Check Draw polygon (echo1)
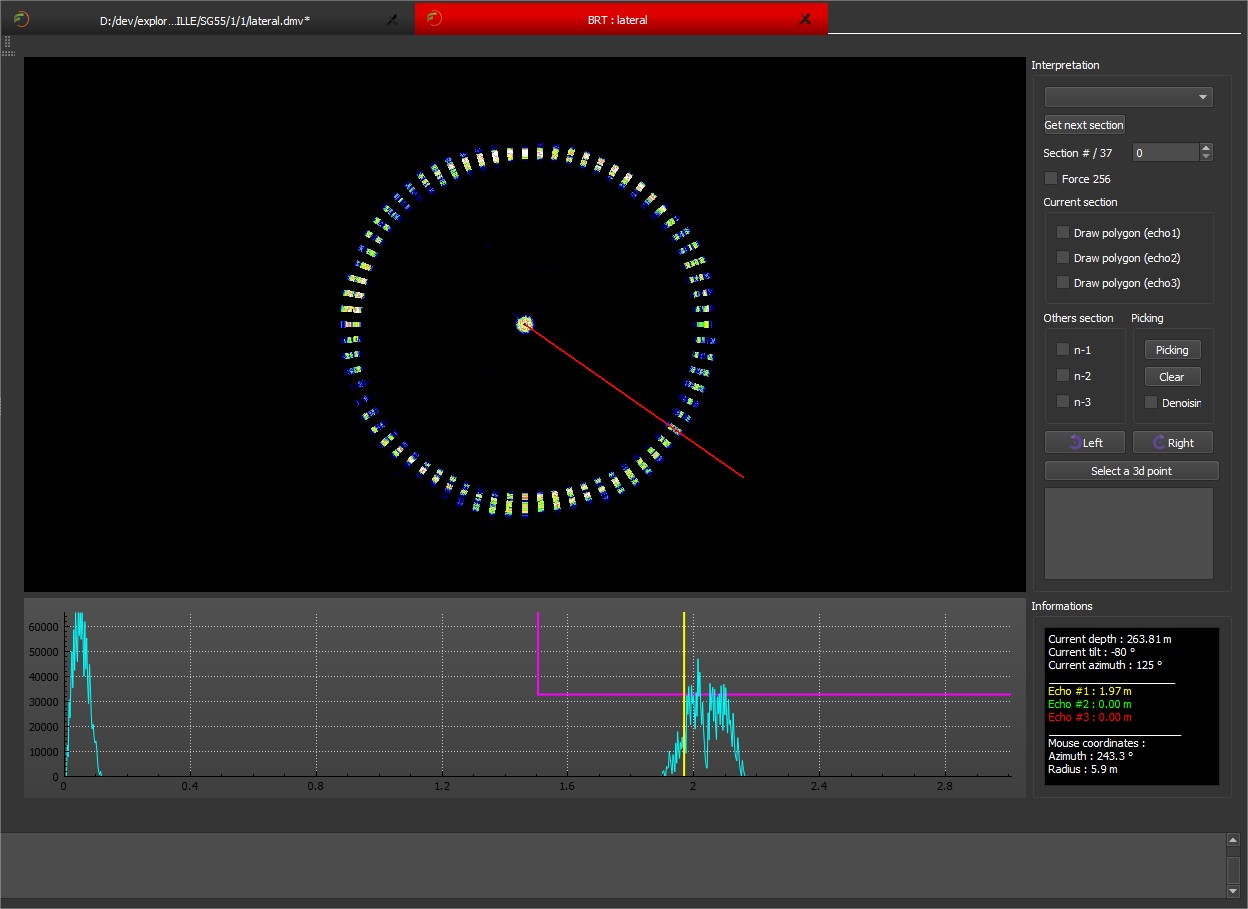Viewport: 1248px width, 909px height. point(1063,233)
